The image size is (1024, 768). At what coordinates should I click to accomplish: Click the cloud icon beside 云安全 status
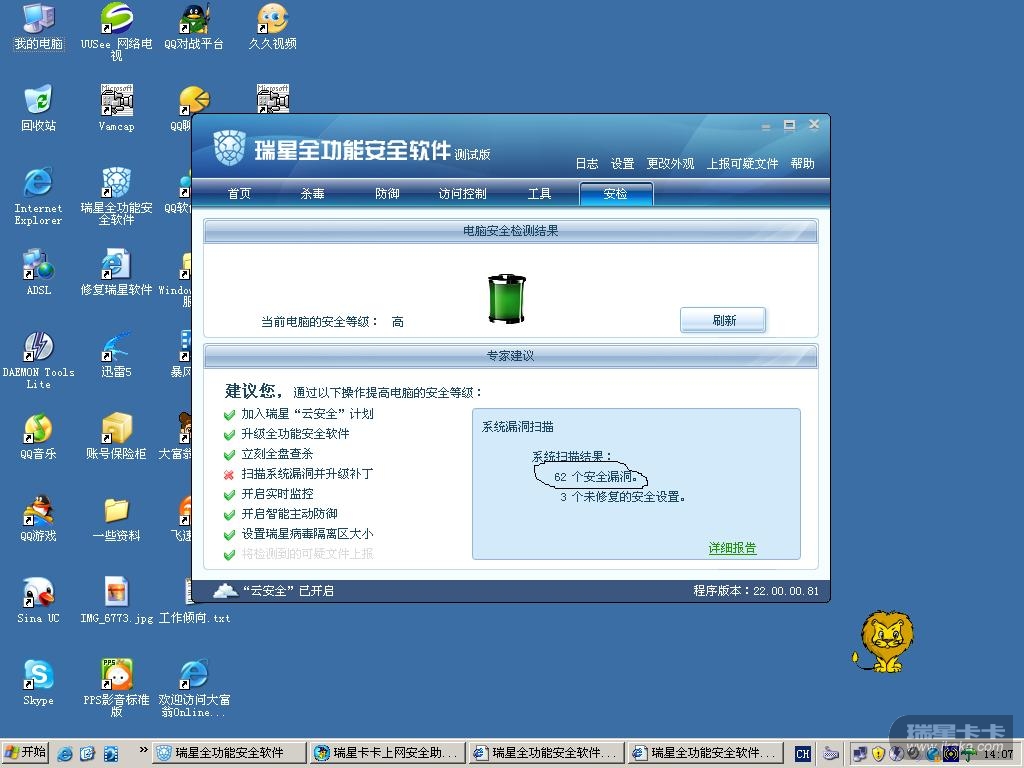click(x=225, y=590)
